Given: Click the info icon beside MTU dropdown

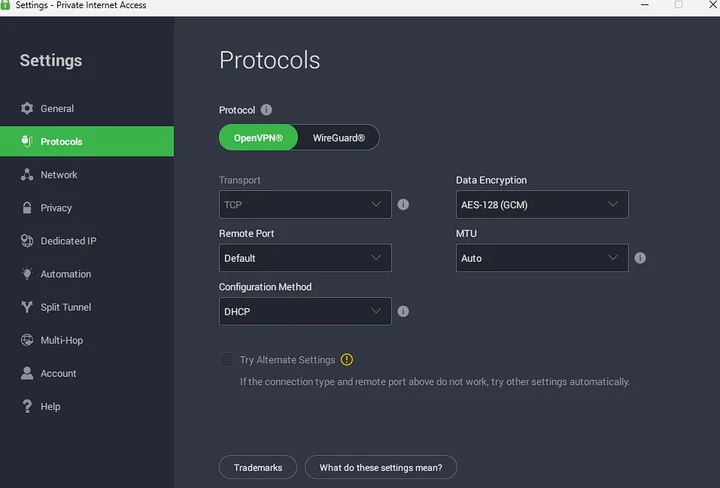Looking at the screenshot, I should (640, 258).
